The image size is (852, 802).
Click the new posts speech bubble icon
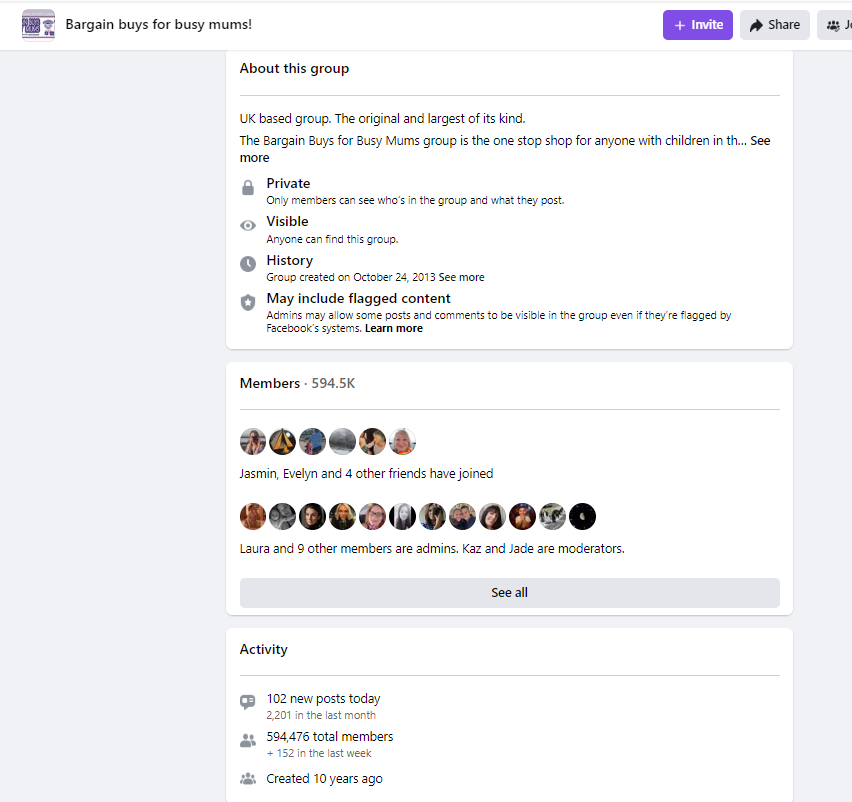(x=248, y=702)
